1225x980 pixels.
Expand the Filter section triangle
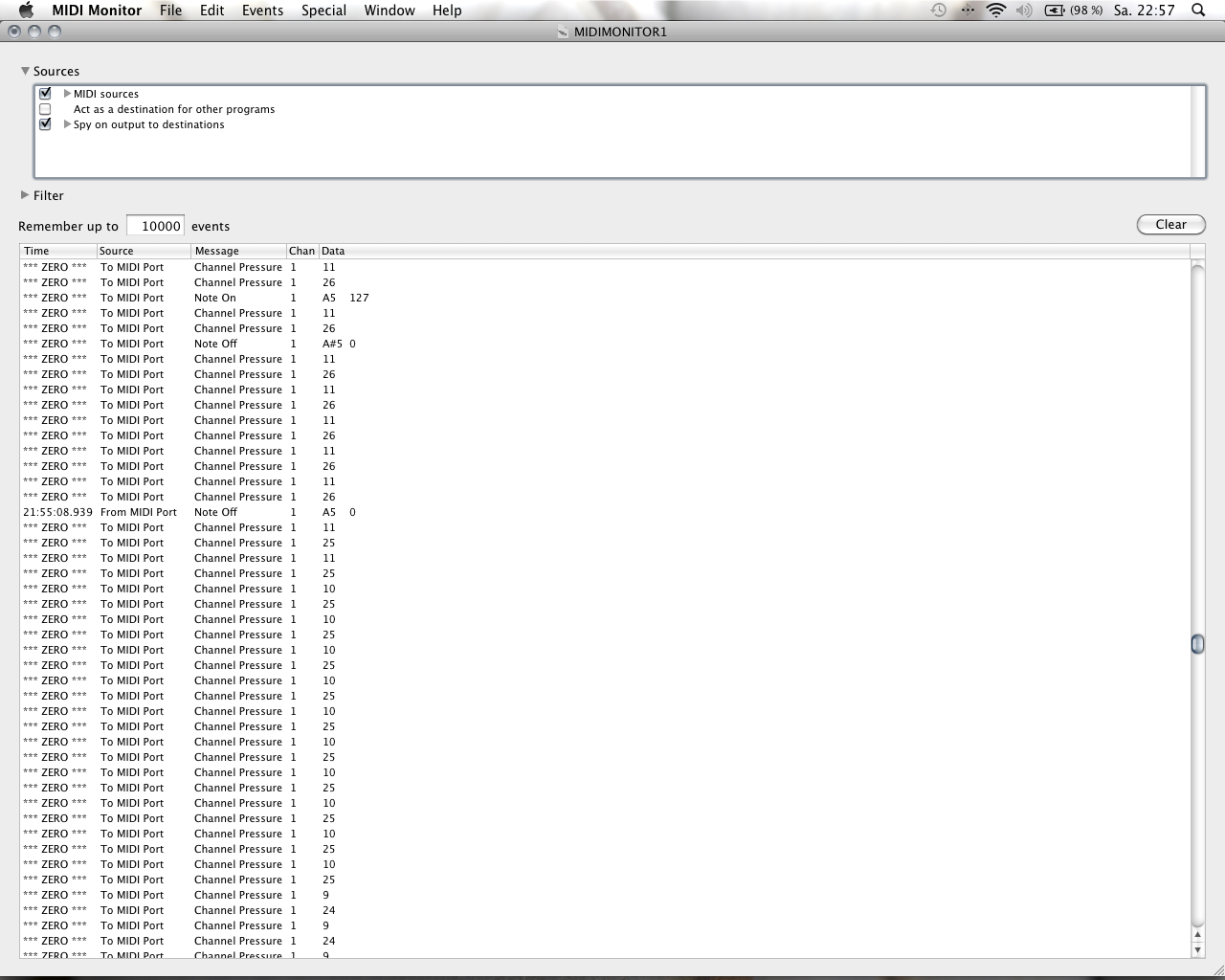pos(25,195)
